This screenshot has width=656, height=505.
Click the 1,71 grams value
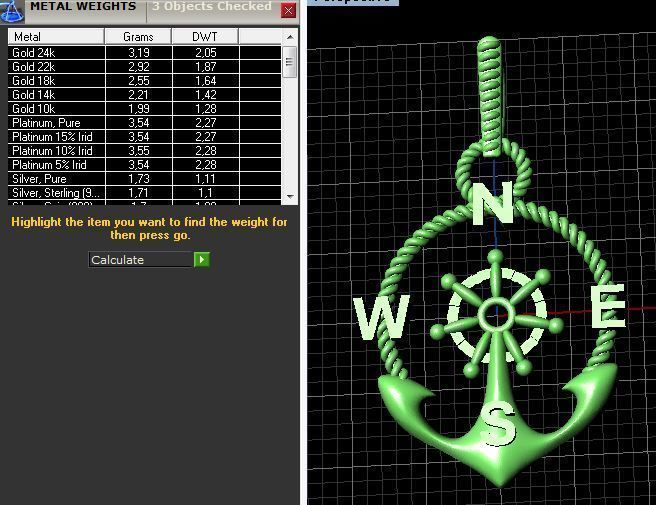coord(138,193)
